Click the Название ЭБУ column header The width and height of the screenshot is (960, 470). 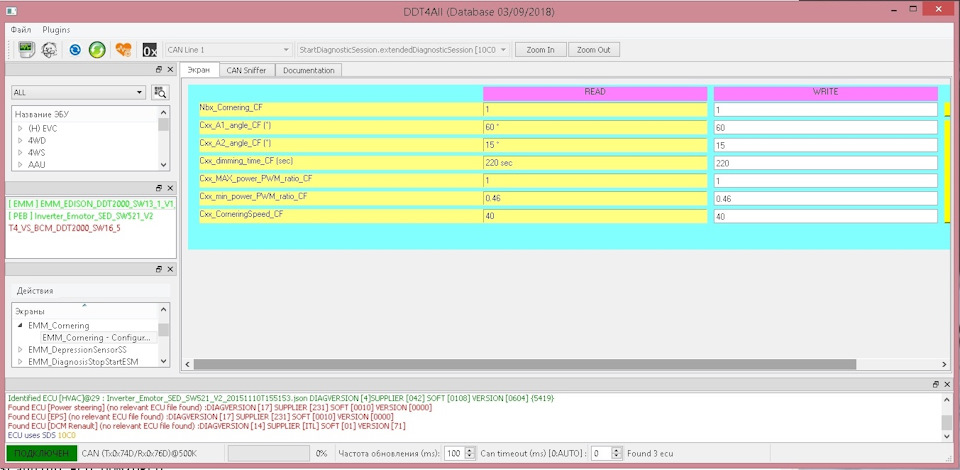pyautogui.click(x=84, y=114)
